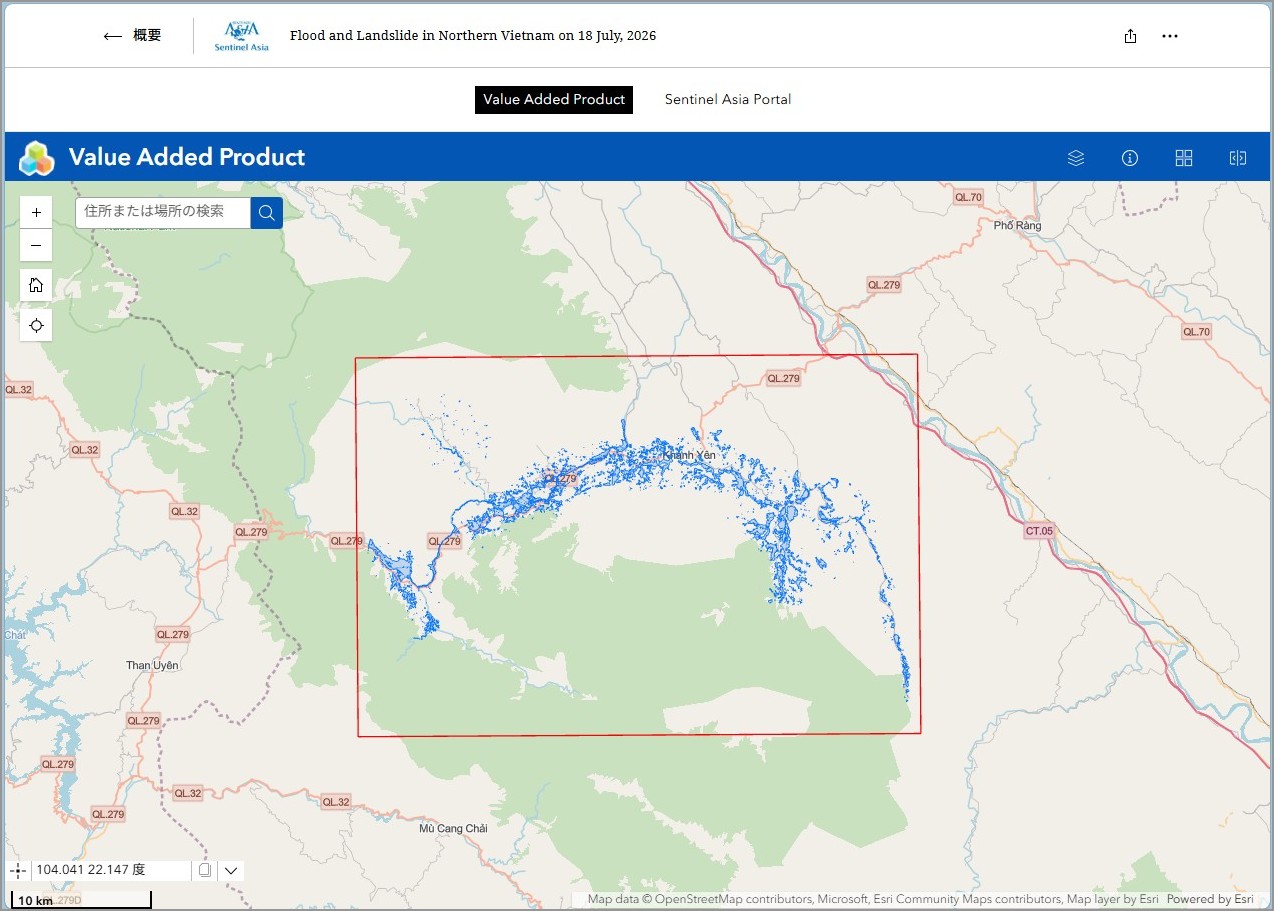Click the QL.70 marker near Phố Ràng

969,197
